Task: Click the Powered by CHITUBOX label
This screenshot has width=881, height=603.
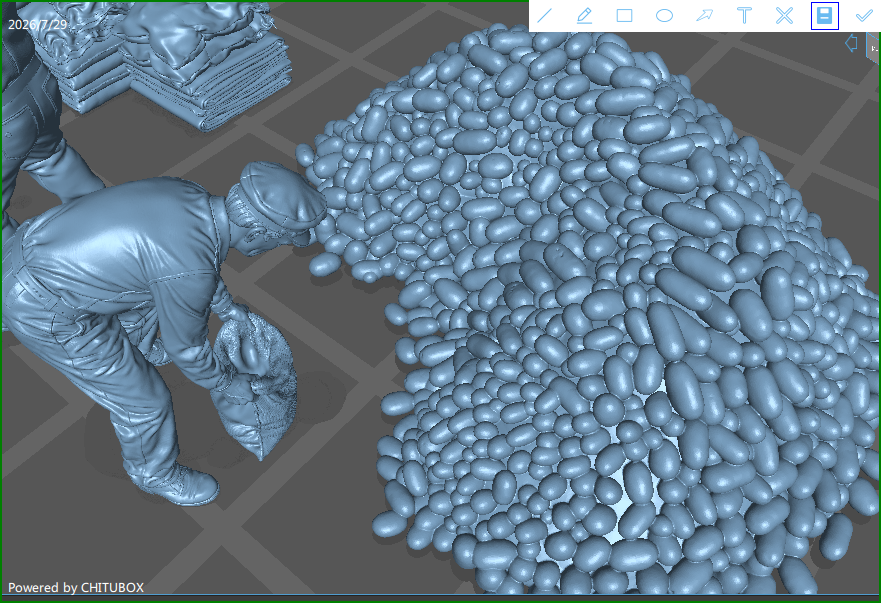Action: [x=76, y=587]
